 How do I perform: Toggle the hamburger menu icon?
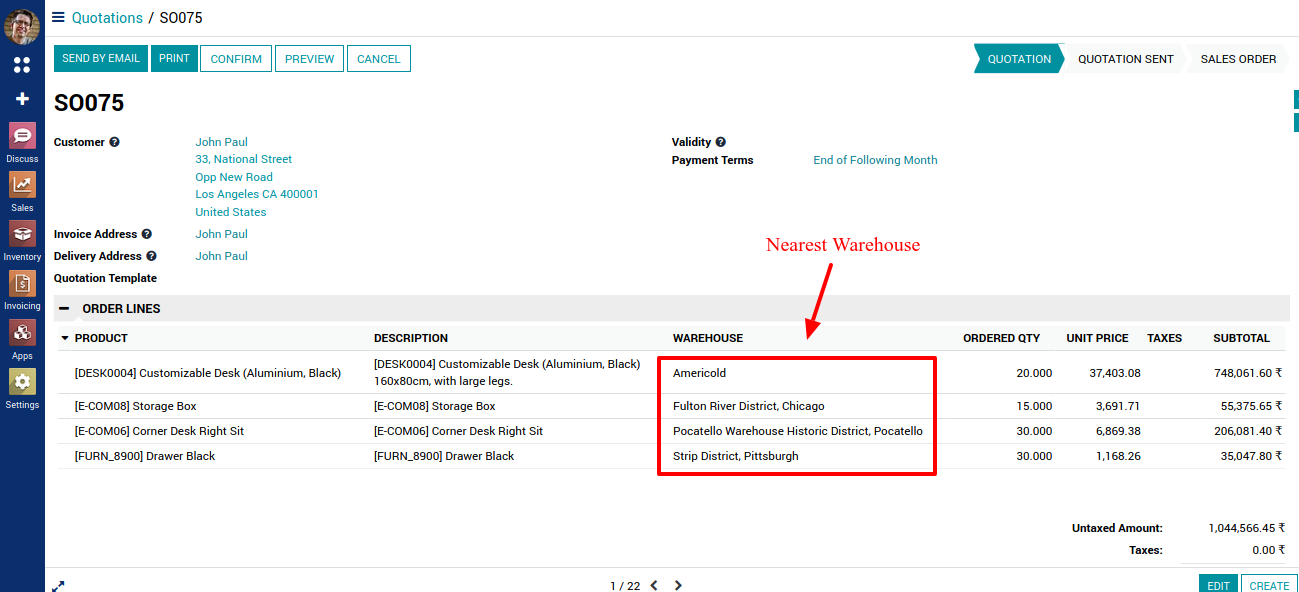(59, 17)
